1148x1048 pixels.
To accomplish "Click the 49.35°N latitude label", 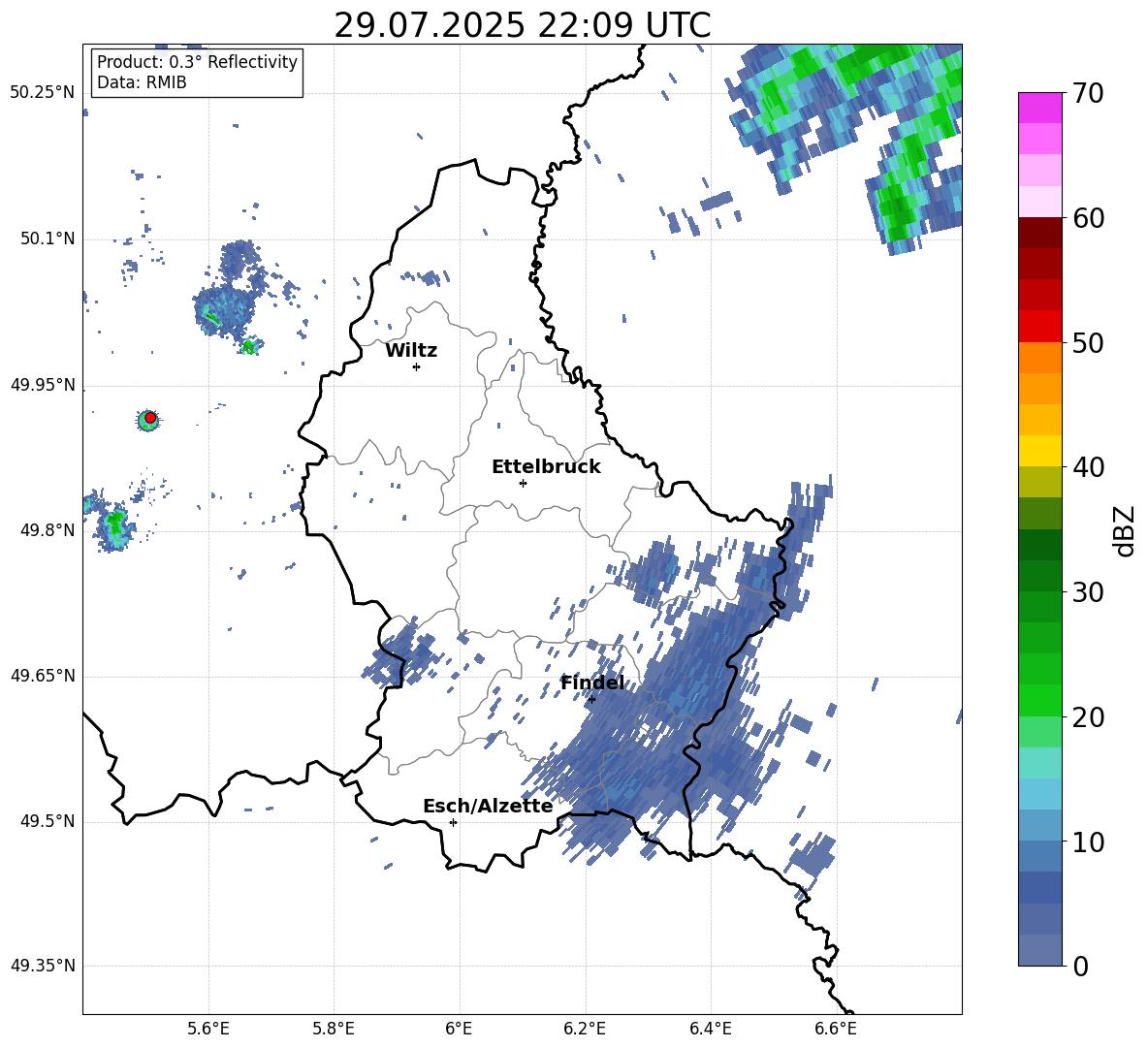I will pyautogui.click(x=43, y=966).
